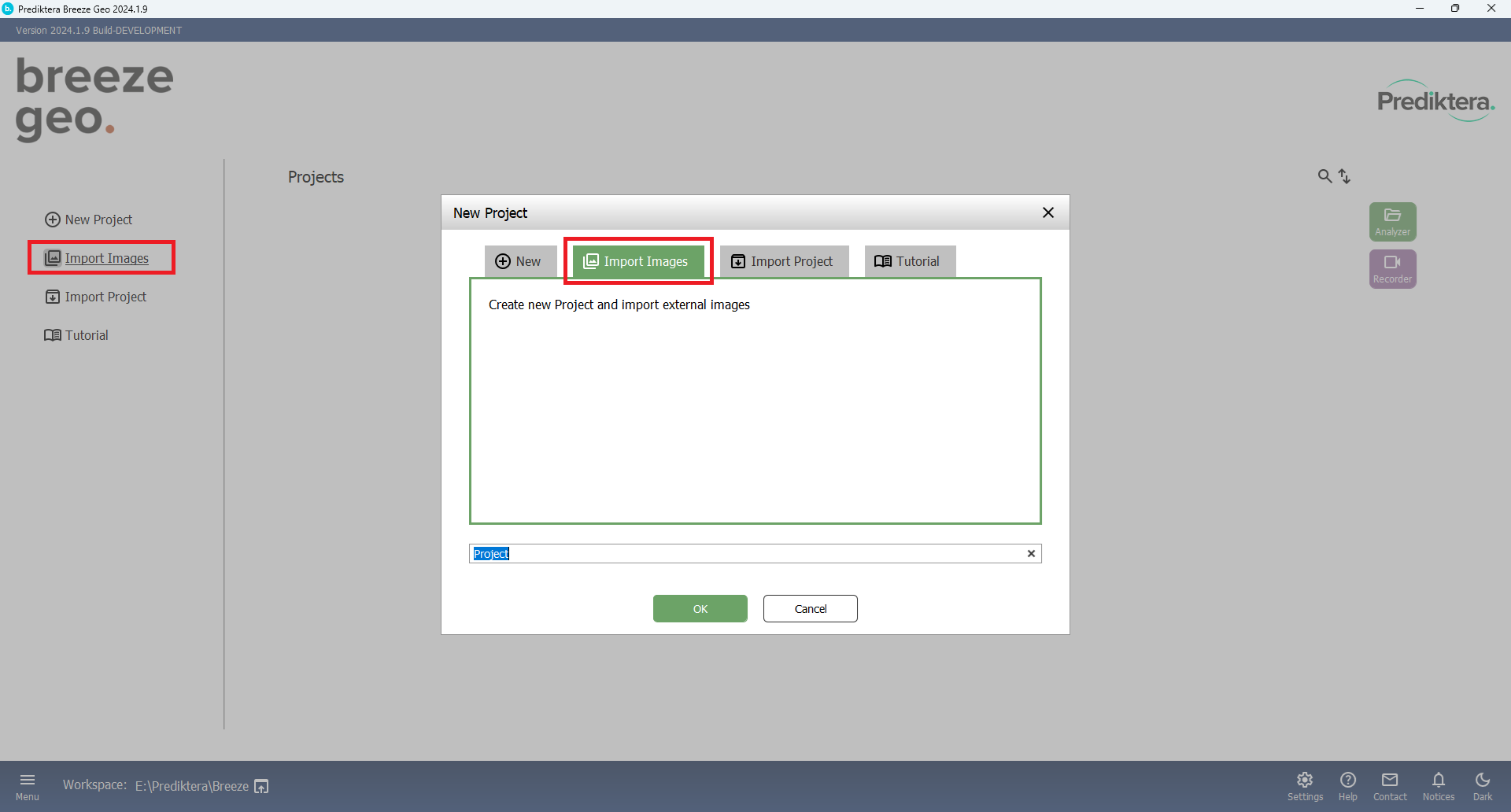Clear the project name field
This screenshot has width=1511, height=812.
tap(1031, 554)
